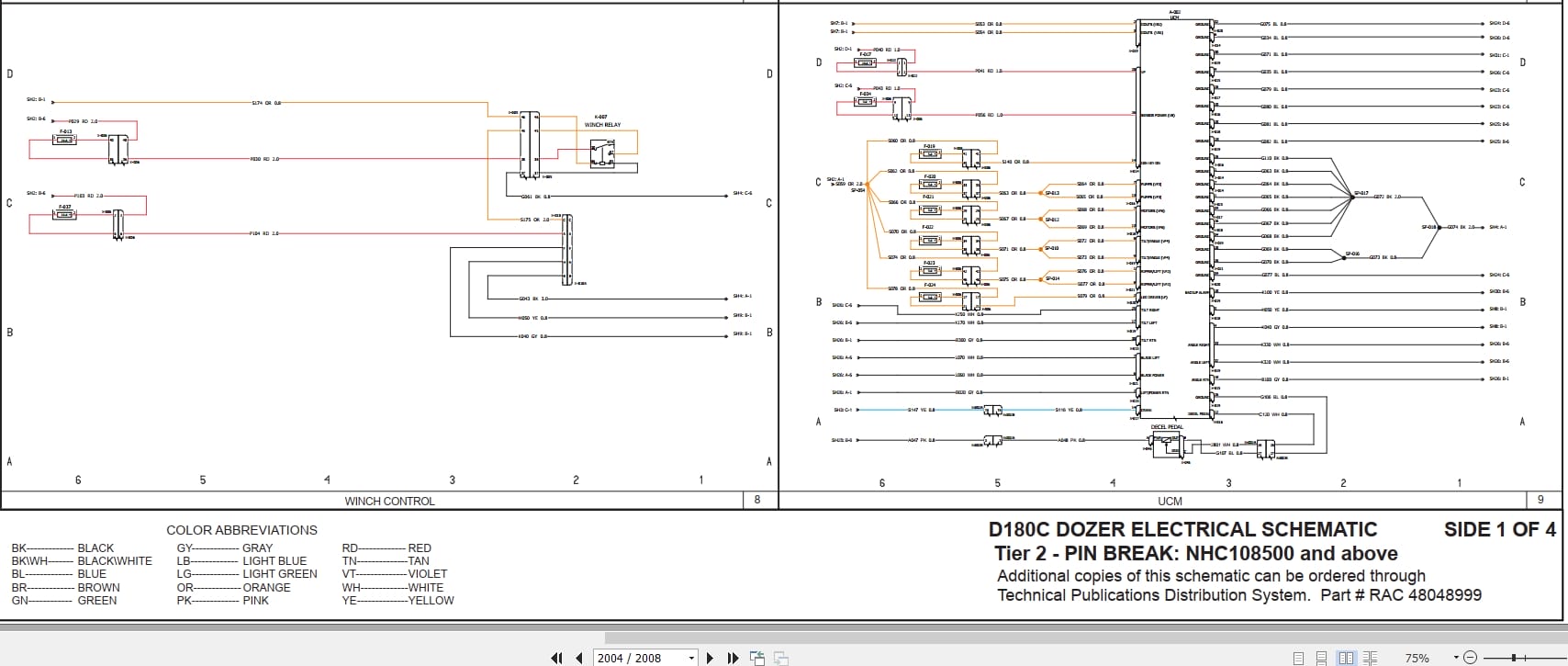The width and height of the screenshot is (1568, 666).
Task: Open the page number dropdown
Action: pyautogui.click(x=691, y=658)
